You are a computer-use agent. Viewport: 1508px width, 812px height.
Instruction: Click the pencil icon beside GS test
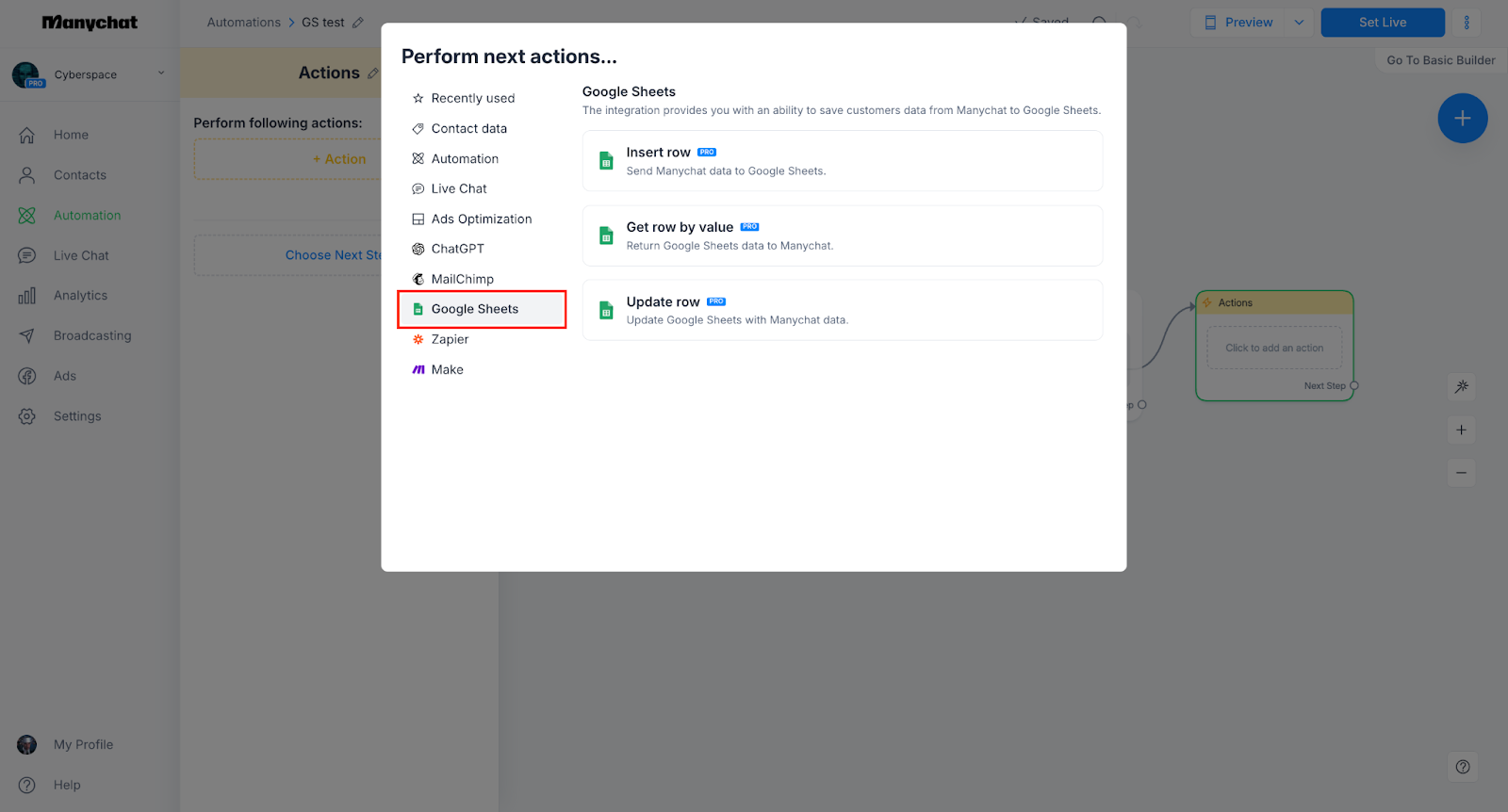(x=358, y=23)
